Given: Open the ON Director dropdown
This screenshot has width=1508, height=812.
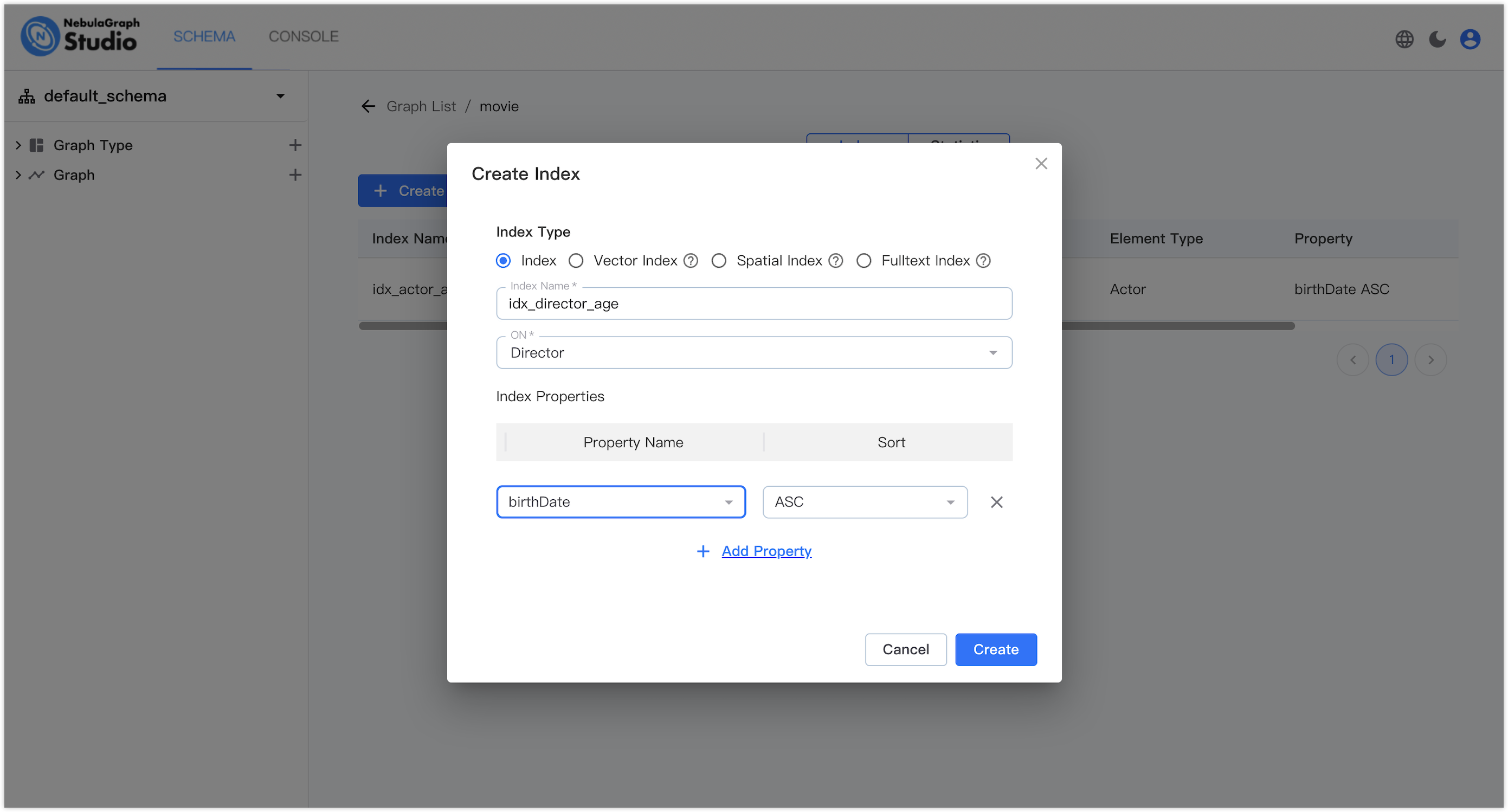Looking at the screenshot, I should pos(754,352).
